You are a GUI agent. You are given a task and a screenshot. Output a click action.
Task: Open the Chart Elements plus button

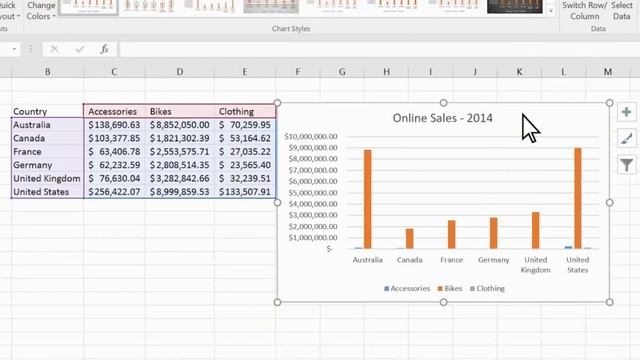(x=627, y=112)
